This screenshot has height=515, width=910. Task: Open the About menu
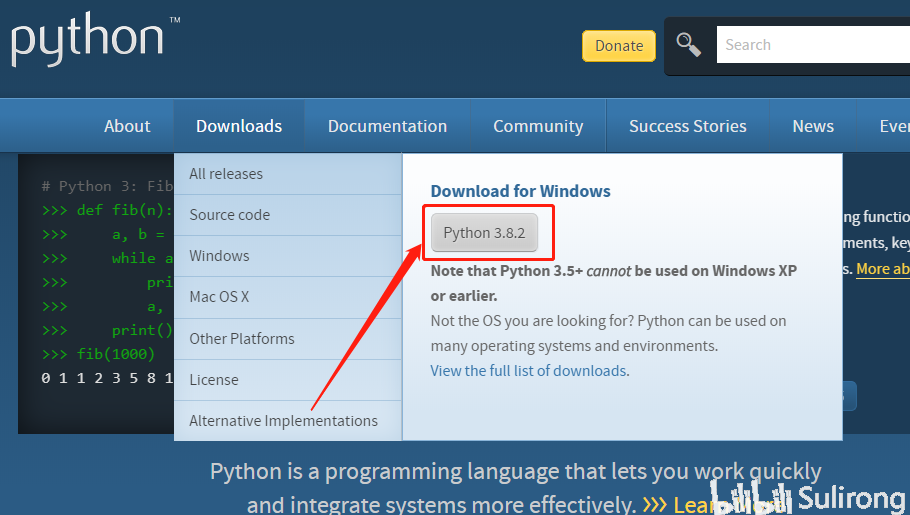pos(127,126)
